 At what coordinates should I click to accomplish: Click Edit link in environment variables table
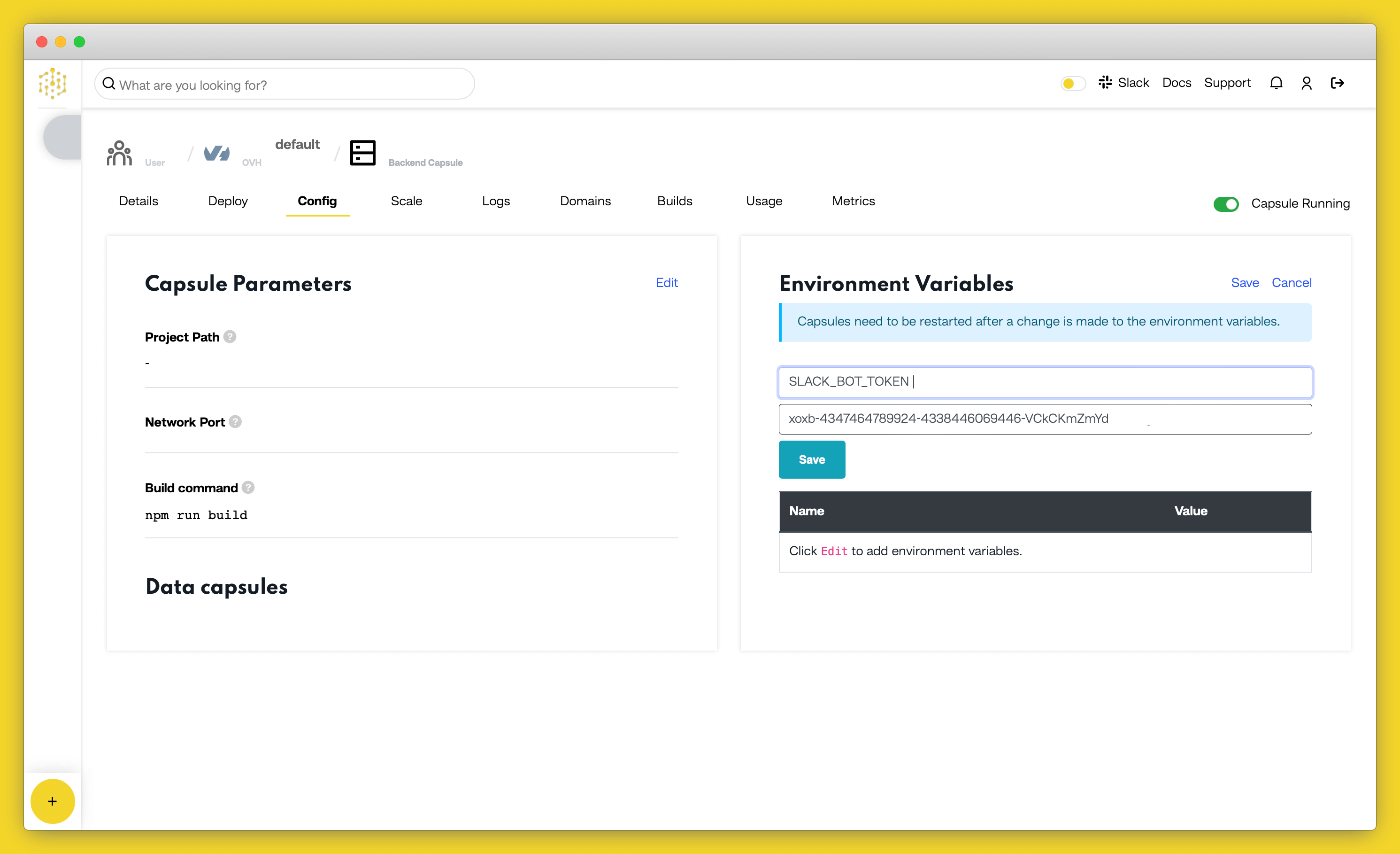coord(834,550)
